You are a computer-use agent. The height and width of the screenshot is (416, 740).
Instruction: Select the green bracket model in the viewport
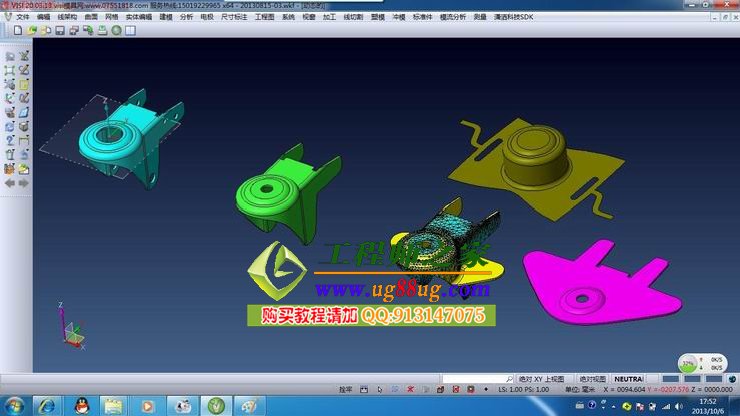tap(288, 195)
